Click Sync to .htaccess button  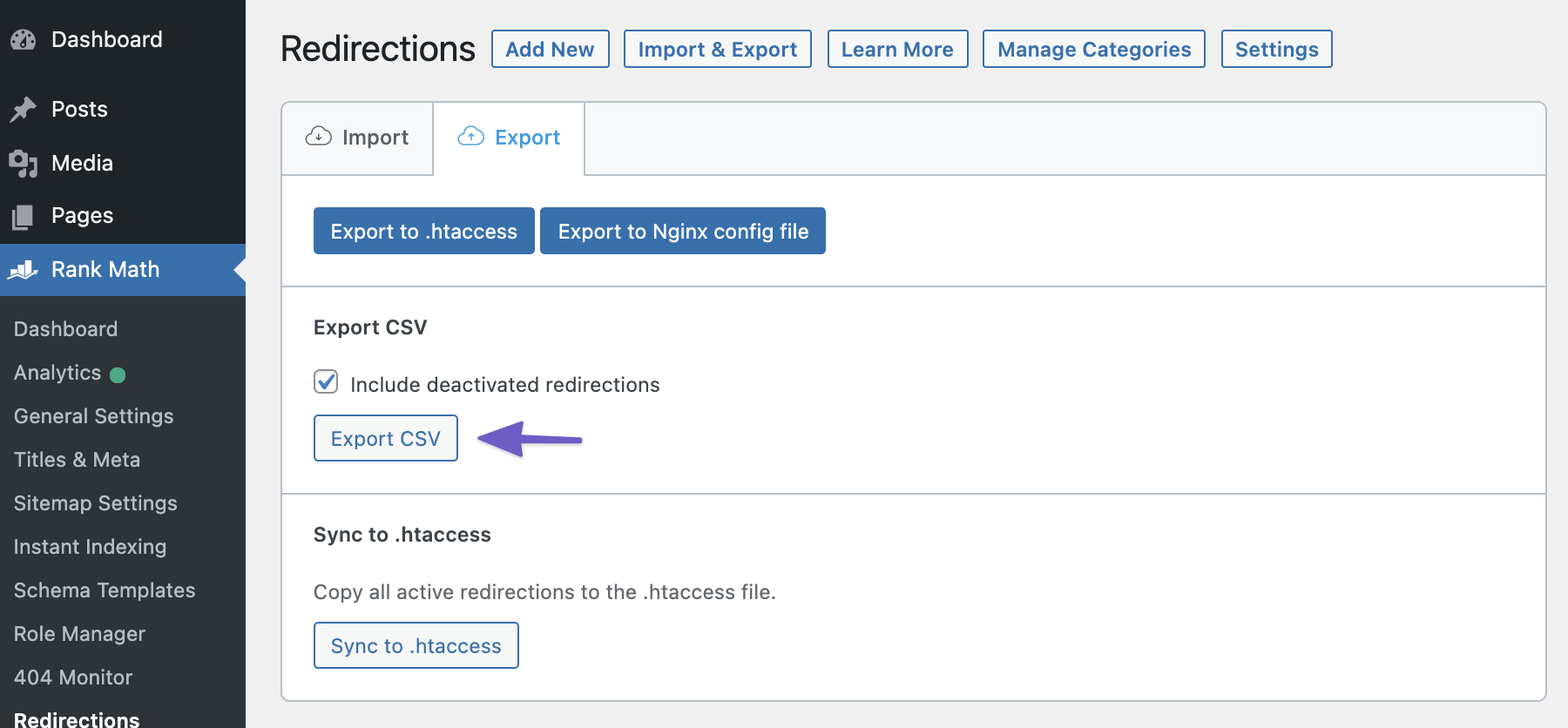416,645
